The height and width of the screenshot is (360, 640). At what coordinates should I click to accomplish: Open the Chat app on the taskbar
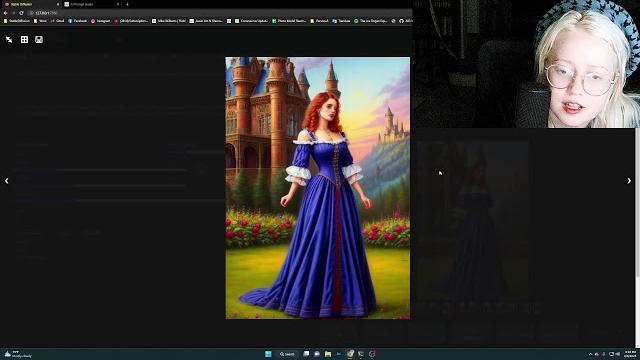pos(317,354)
